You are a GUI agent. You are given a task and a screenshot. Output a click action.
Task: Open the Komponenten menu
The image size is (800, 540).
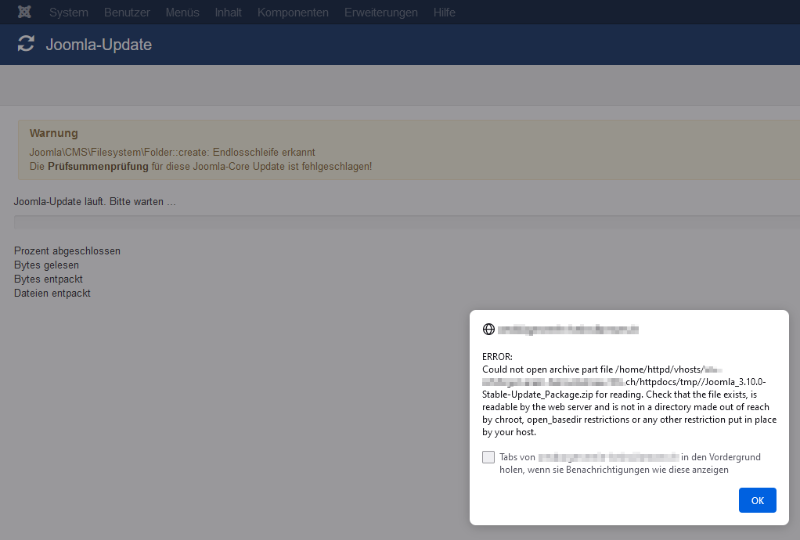tap(293, 12)
